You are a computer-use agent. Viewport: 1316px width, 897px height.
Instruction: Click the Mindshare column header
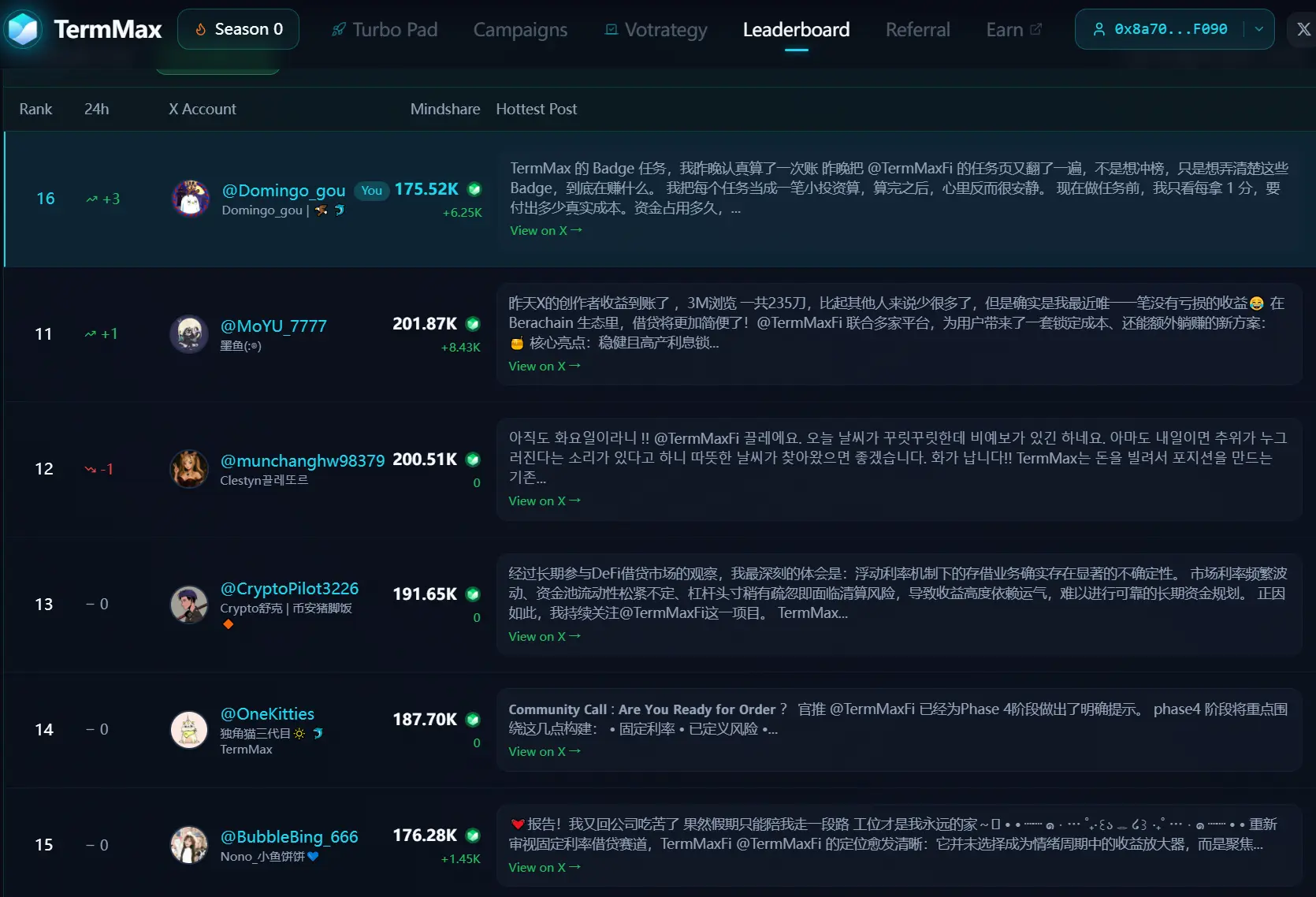pos(445,109)
